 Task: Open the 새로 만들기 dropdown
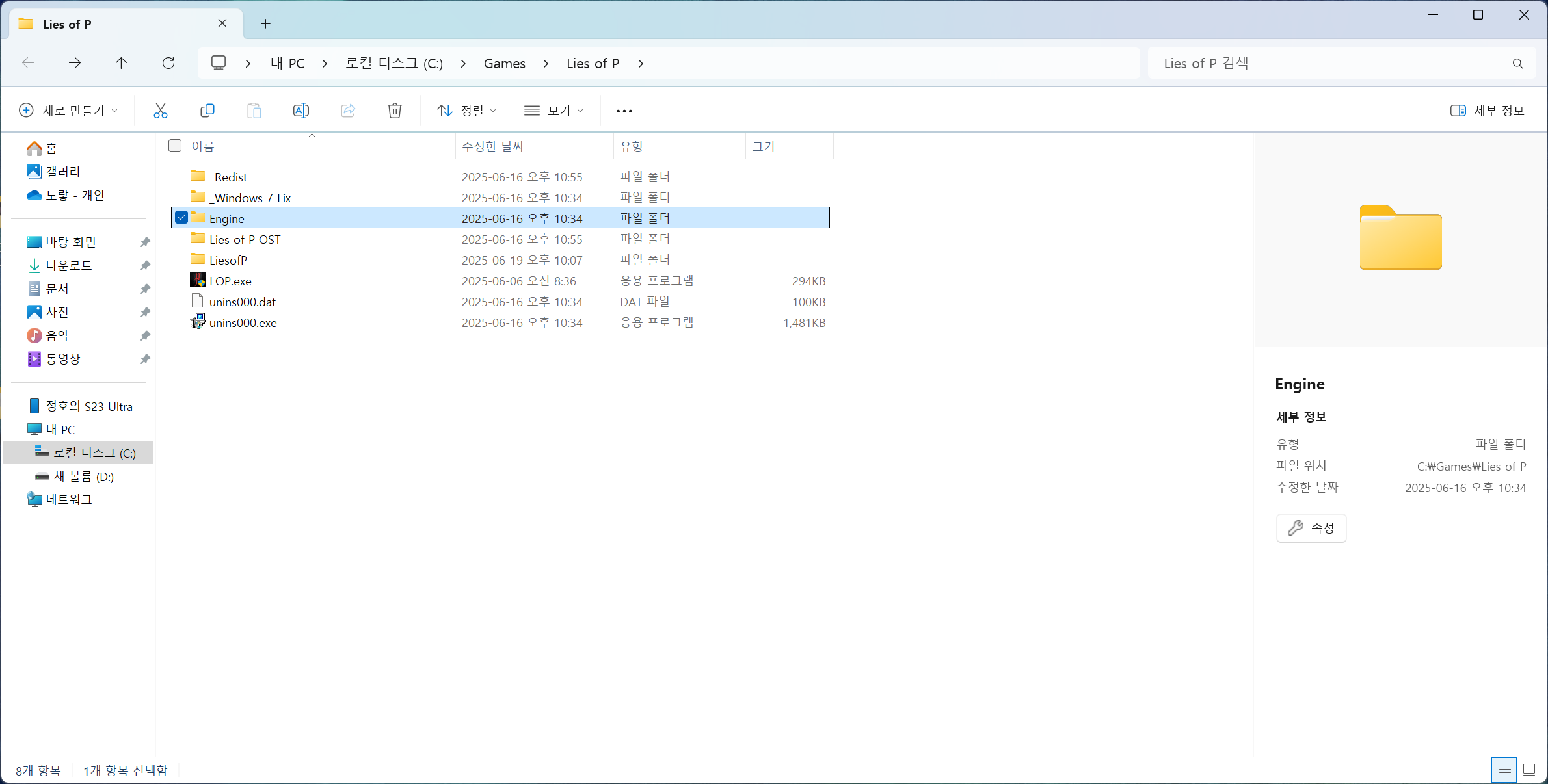68,111
